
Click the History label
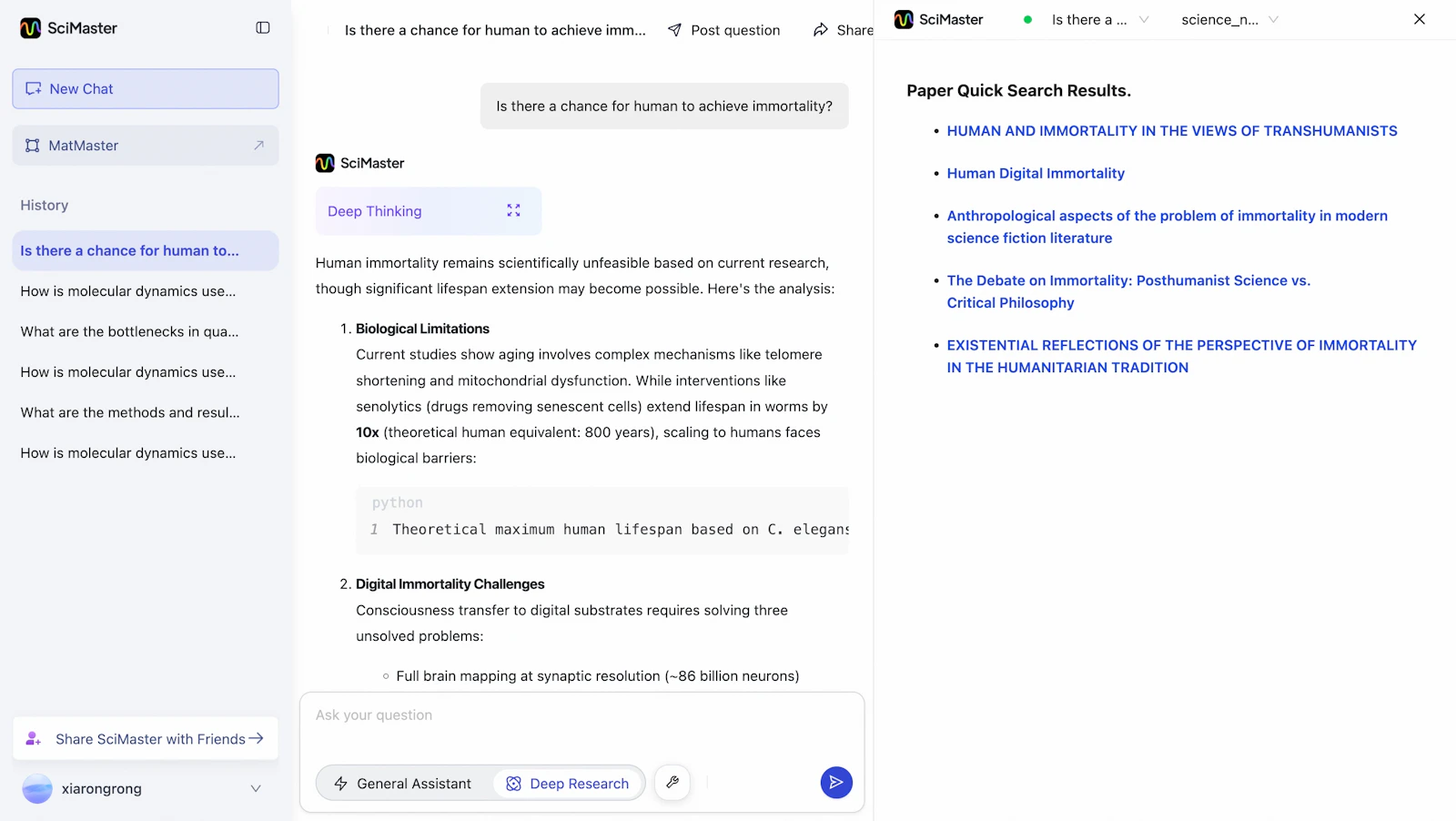coord(45,206)
